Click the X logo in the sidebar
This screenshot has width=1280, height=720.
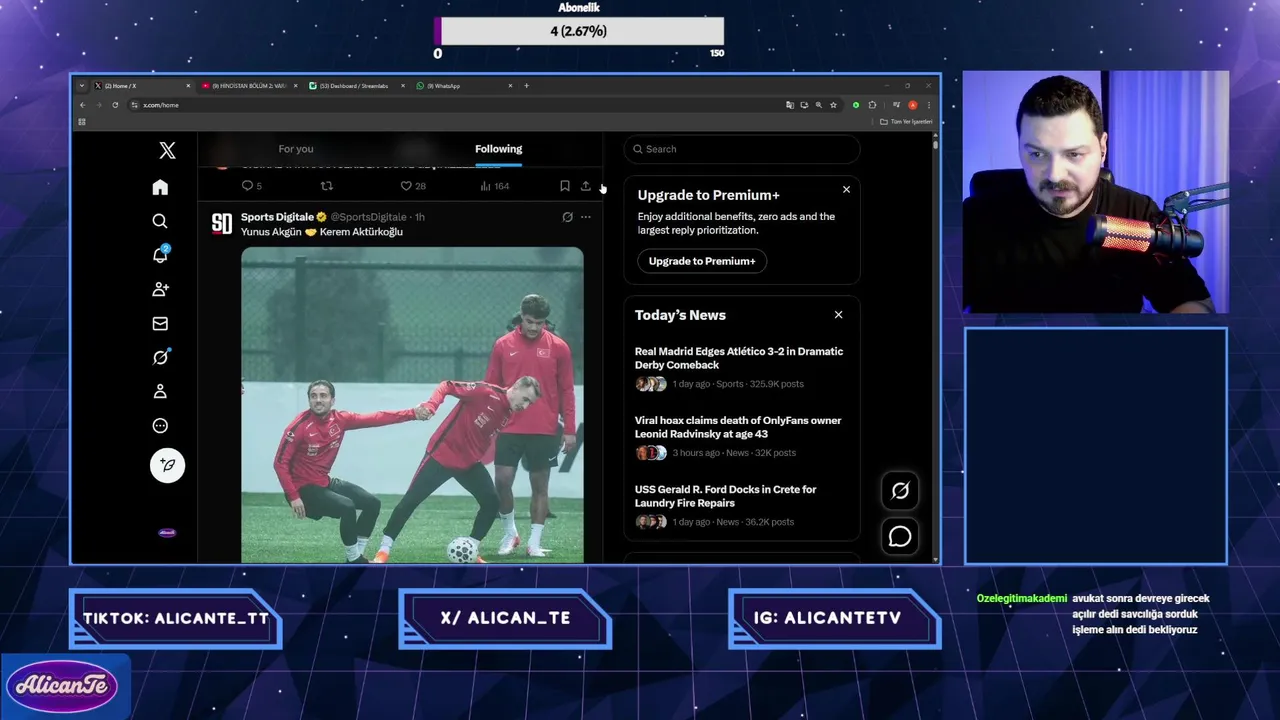point(167,150)
